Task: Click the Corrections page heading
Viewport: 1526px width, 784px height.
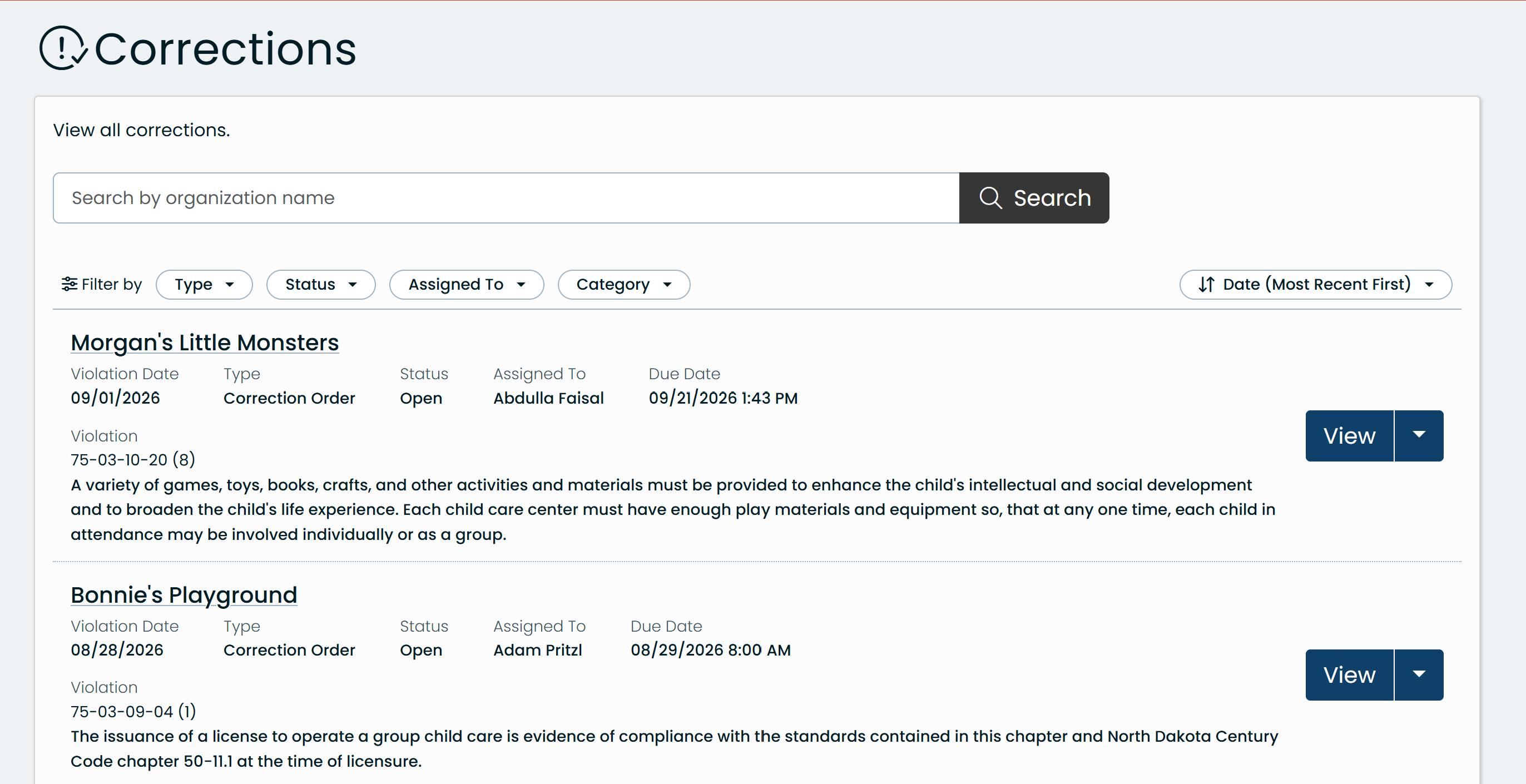Action: click(x=225, y=48)
